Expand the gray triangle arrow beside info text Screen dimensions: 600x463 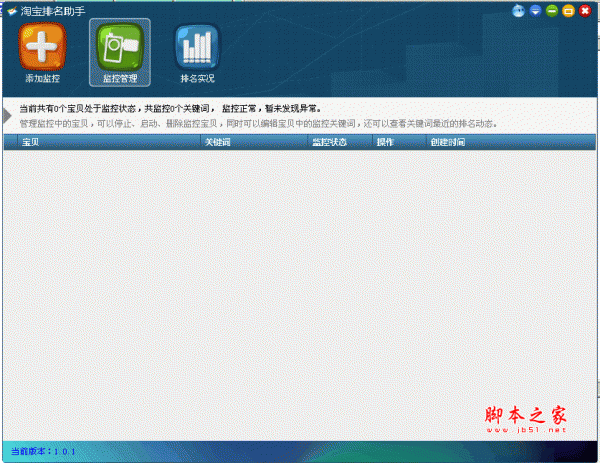click(7, 116)
